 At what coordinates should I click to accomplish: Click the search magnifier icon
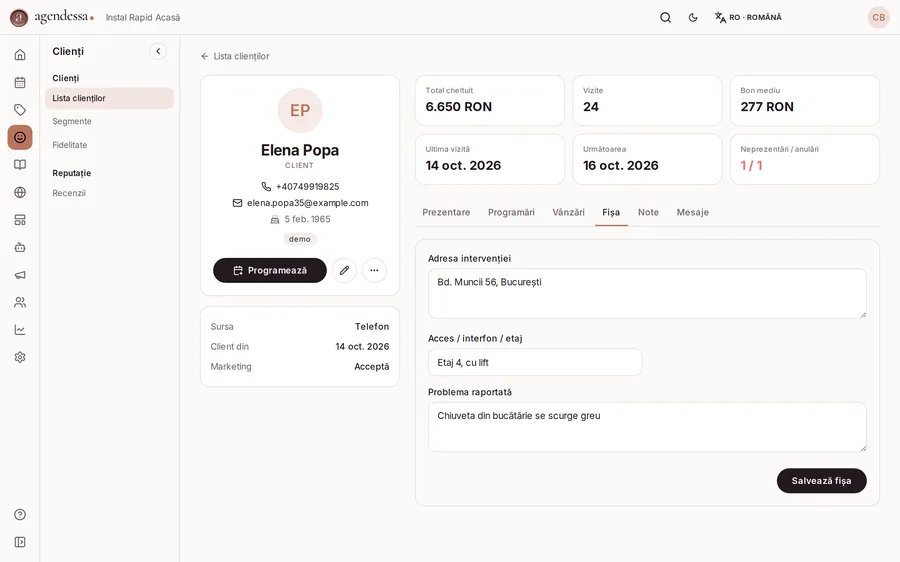click(x=665, y=17)
